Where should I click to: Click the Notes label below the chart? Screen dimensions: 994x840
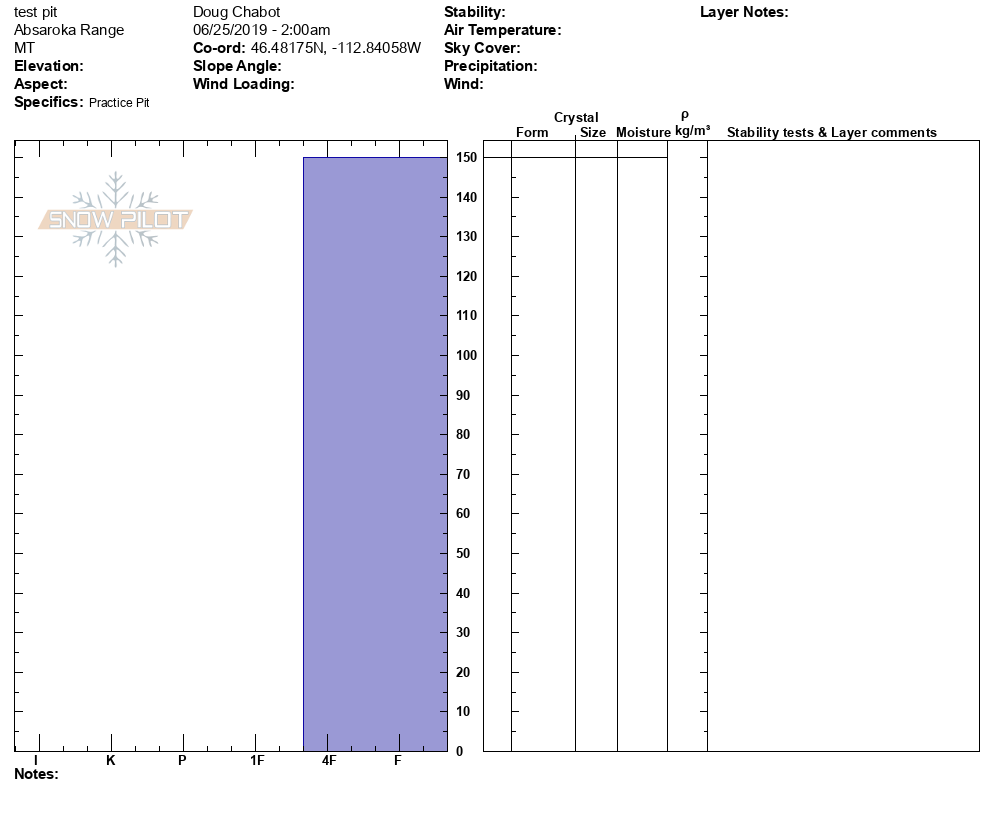[36, 774]
